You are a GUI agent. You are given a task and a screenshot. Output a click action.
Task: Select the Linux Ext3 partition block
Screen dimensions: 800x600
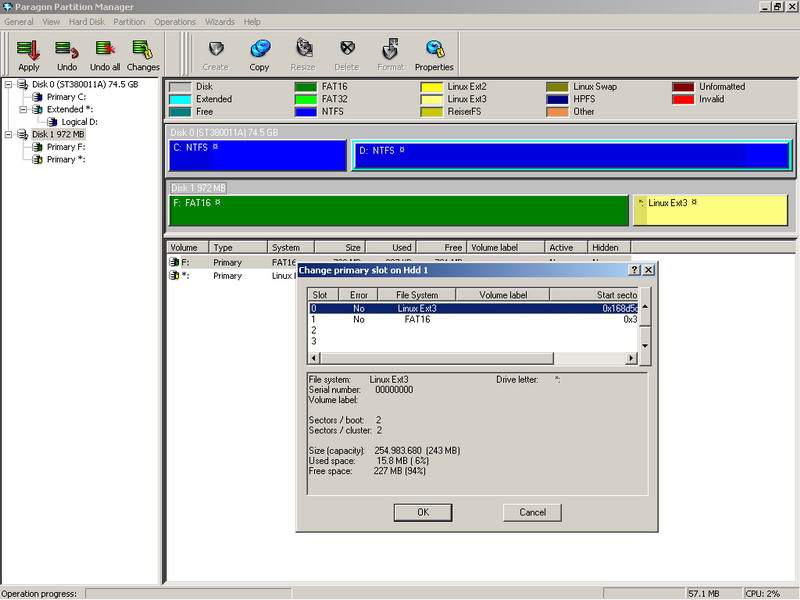(711, 210)
